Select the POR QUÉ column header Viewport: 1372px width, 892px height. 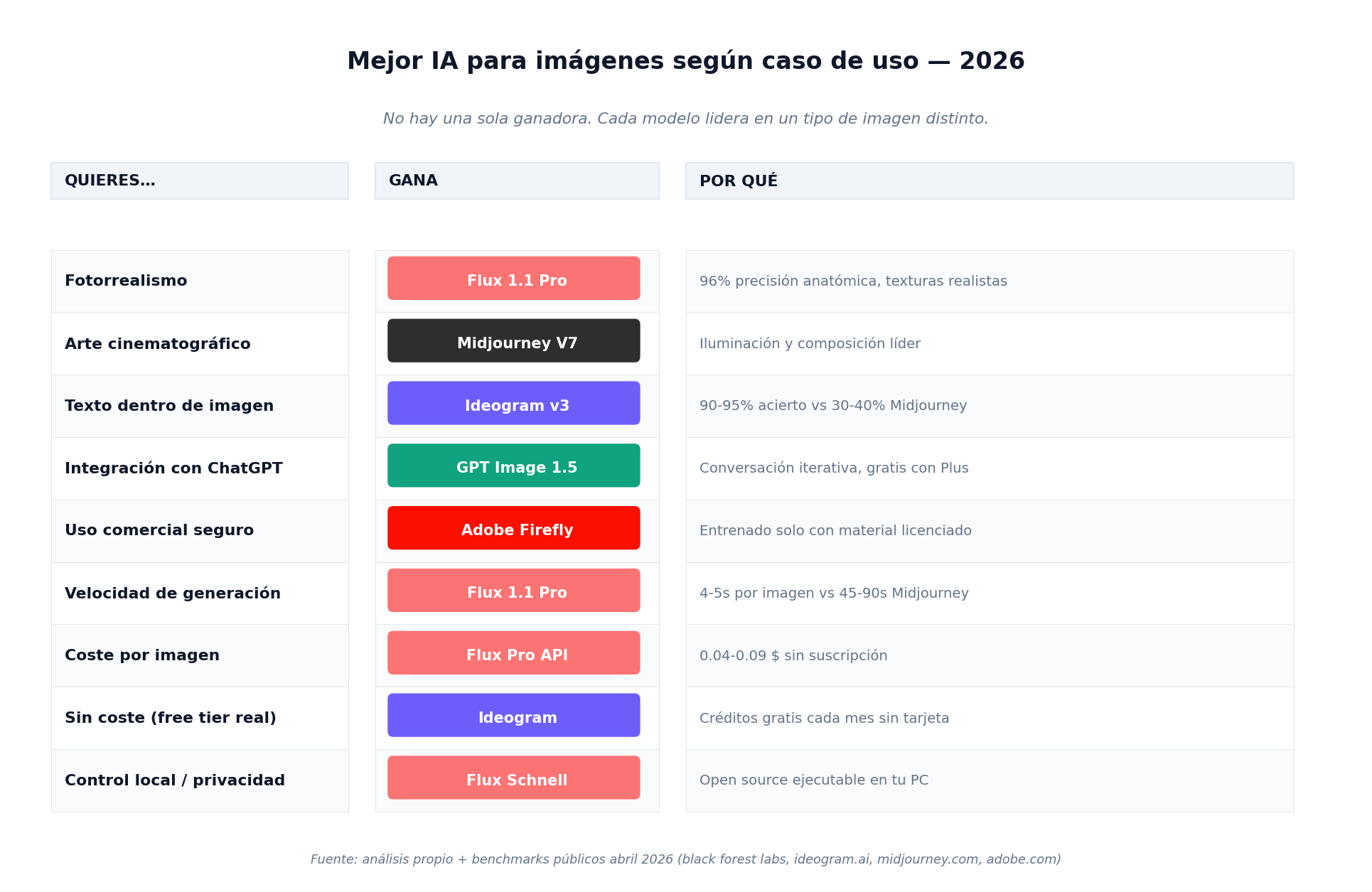[x=990, y=181]
